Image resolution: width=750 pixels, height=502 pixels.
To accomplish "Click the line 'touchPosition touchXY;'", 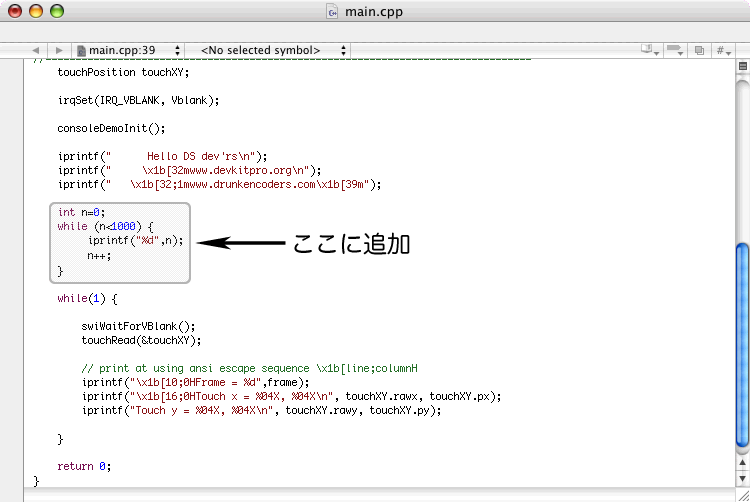I will (123, 72).
